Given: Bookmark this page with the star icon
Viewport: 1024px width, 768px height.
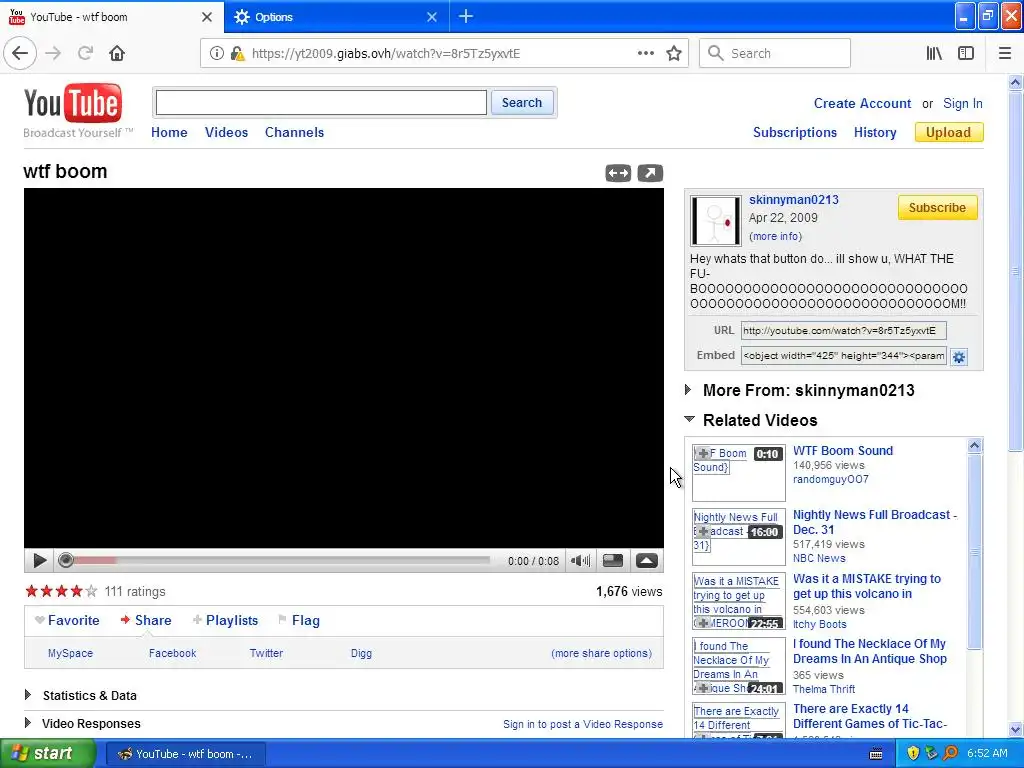Looking at the screenshot, I should pos(674,54).
